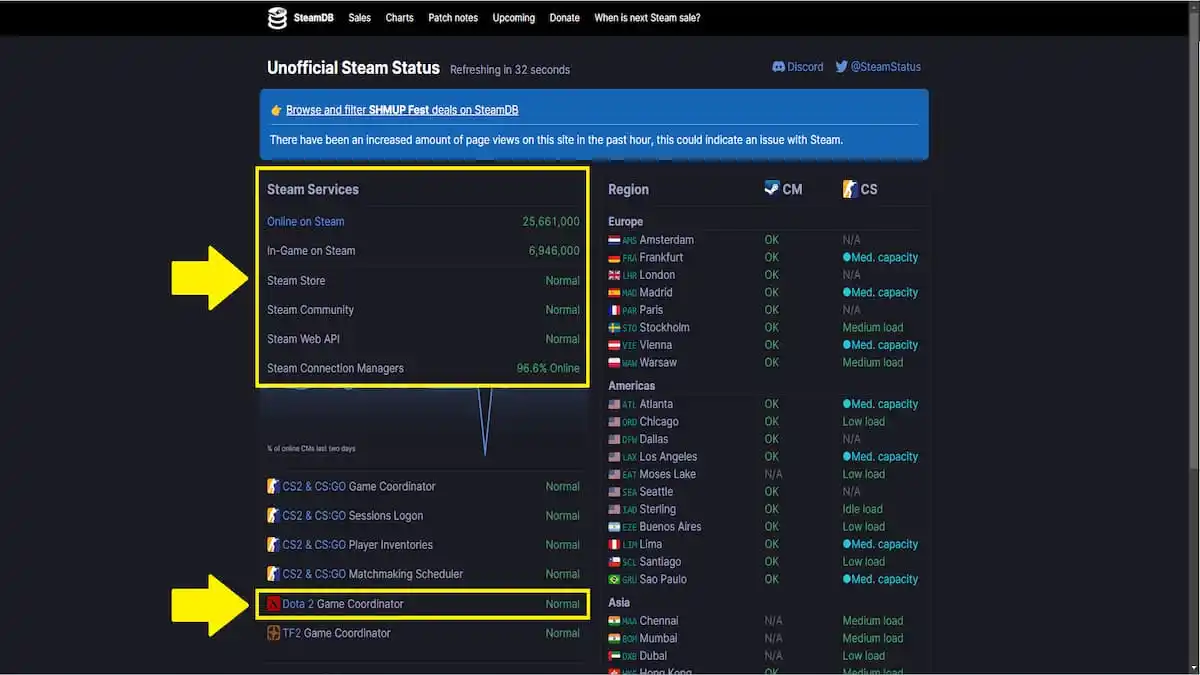Image resolution: width=1200 pixels, height=675 pixels.
Task: Click the Sao Paulo Brazil flag
Action: pyautogui.click(x=614, y=580)
